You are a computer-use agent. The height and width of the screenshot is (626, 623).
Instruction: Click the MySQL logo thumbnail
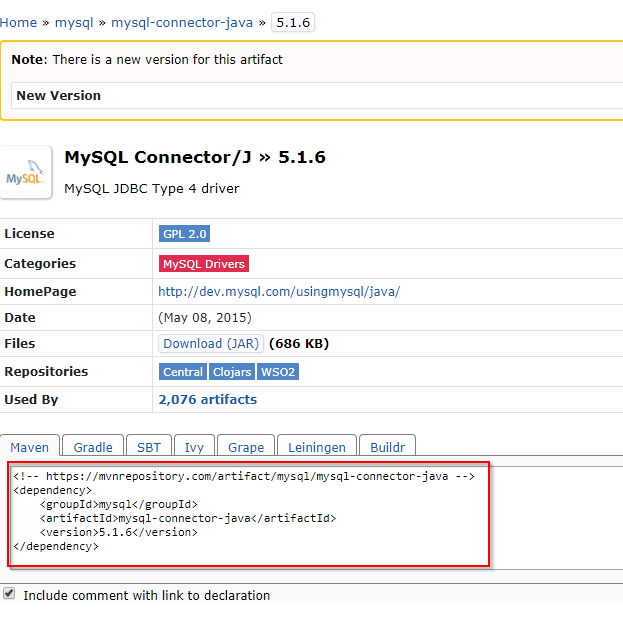[x=26, y=172]
